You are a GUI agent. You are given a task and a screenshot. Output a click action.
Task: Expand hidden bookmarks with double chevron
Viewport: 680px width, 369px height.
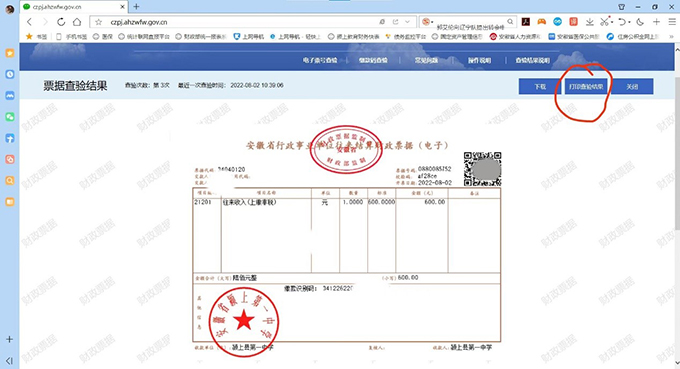671,37
